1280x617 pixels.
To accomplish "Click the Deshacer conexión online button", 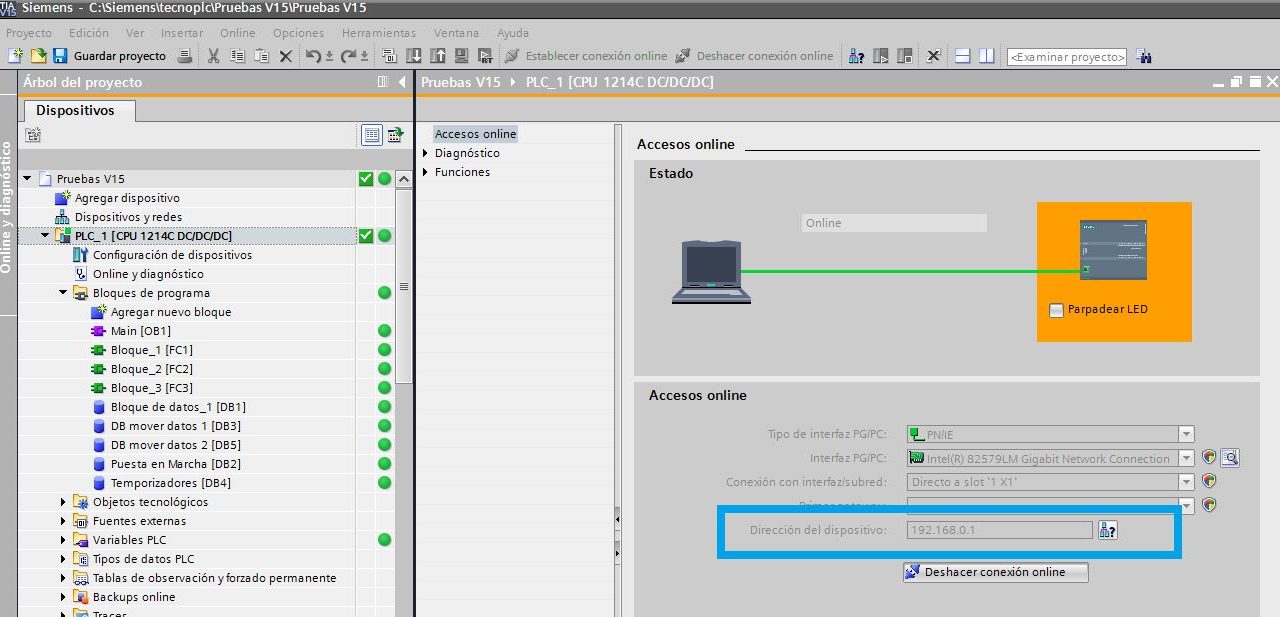I will pos(994,572).
